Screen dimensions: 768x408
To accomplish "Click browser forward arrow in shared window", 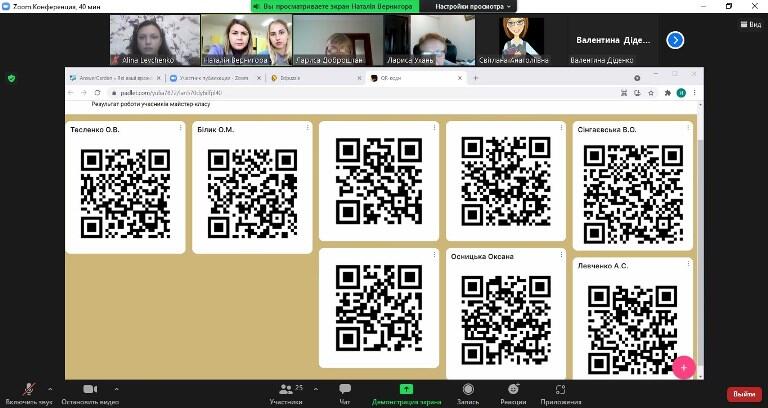I will point(84,93).
